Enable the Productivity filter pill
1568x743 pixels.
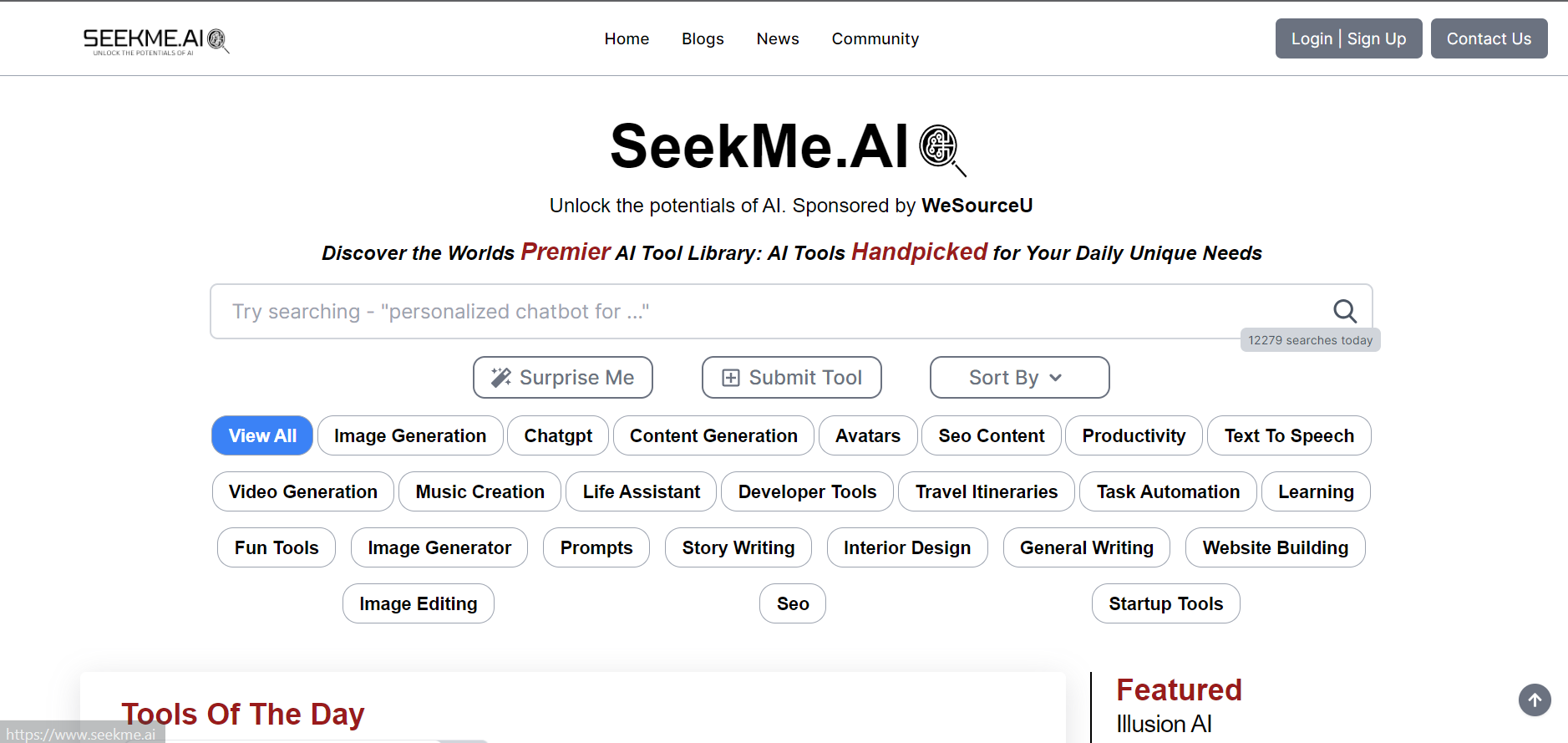(1134, 435)
